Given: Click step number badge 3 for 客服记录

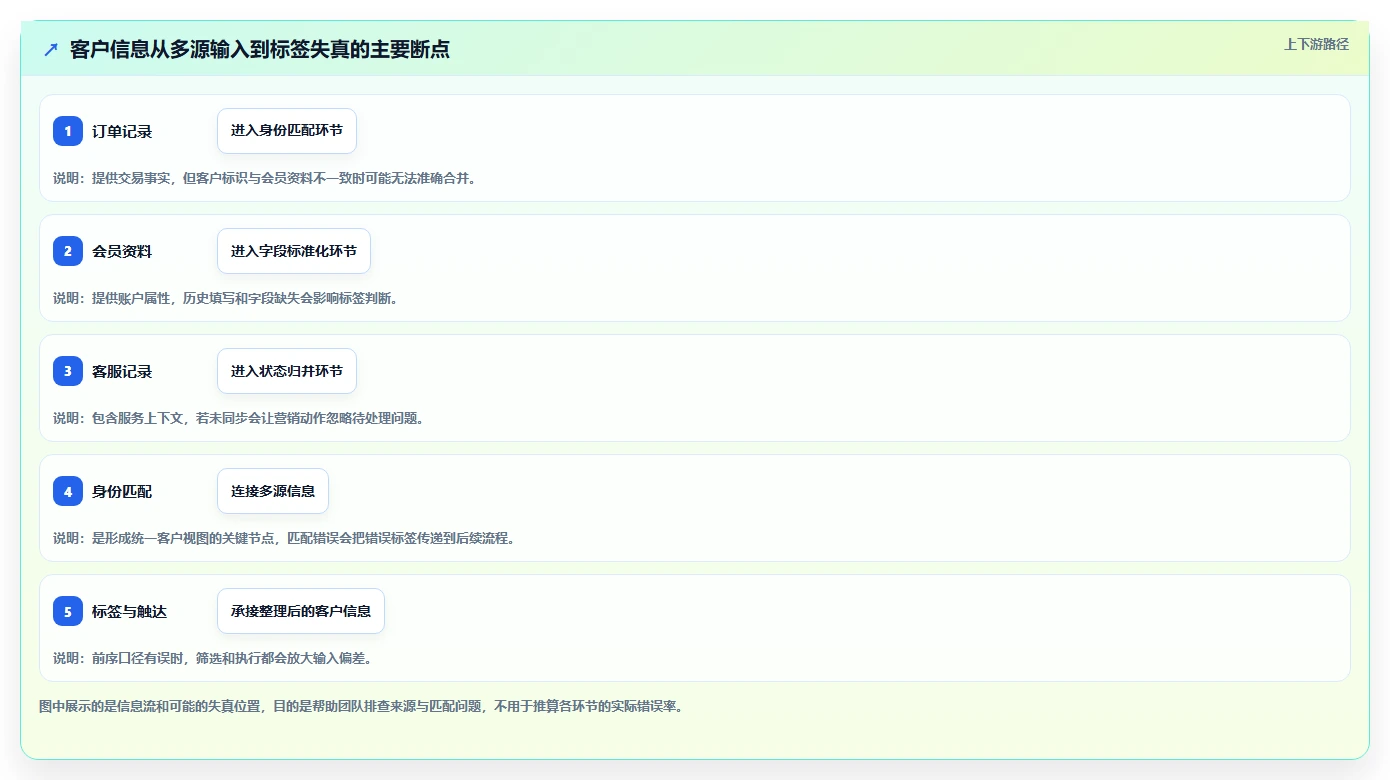Looking at the screenshot, I should [x=68, y=371].
